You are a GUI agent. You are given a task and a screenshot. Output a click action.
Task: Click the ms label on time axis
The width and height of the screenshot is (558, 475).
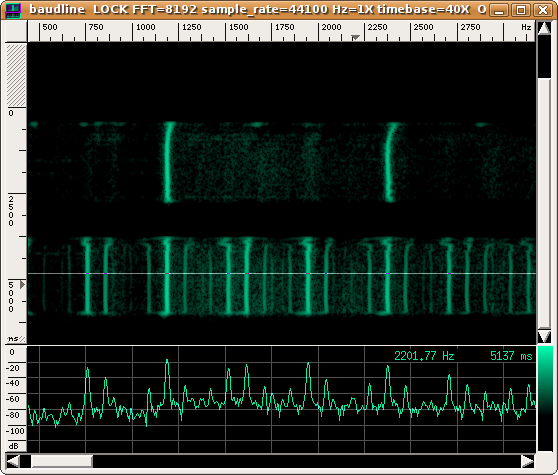13,338
